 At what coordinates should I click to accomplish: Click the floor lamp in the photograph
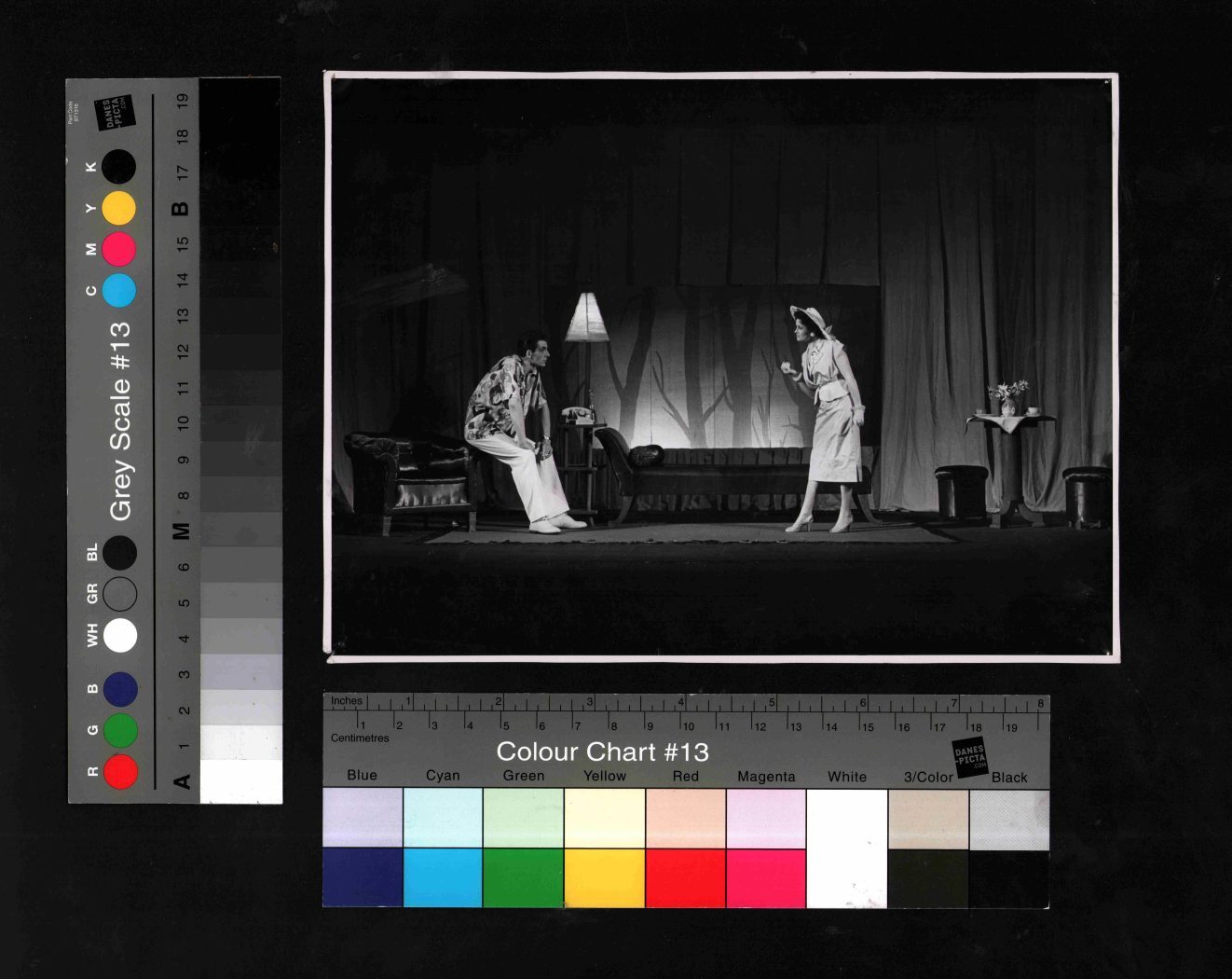coord(586,320)
